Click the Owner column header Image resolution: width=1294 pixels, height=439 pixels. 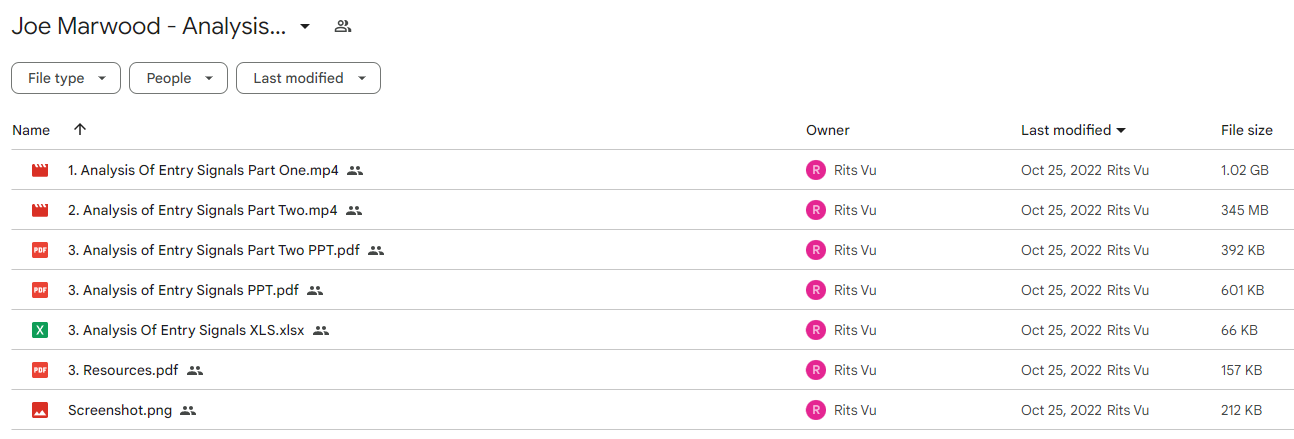pyautogui.click(x=828, y=130)
